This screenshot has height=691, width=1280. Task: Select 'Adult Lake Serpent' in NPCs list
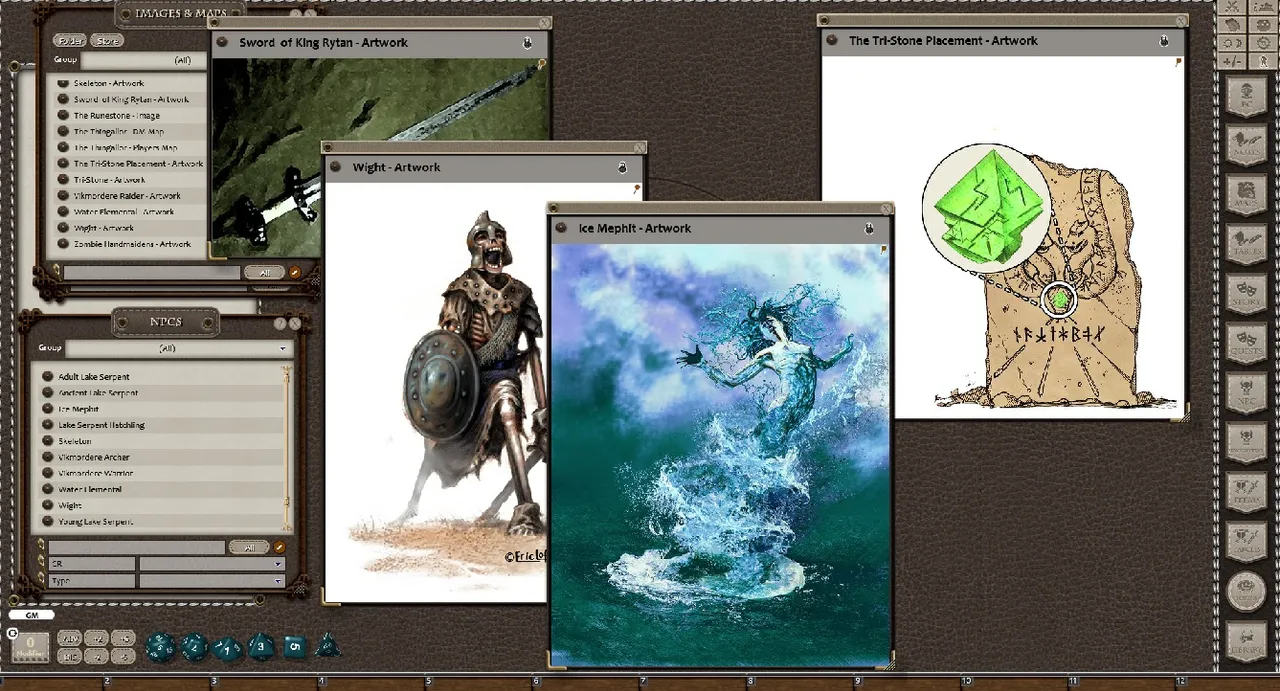[94, 377]
